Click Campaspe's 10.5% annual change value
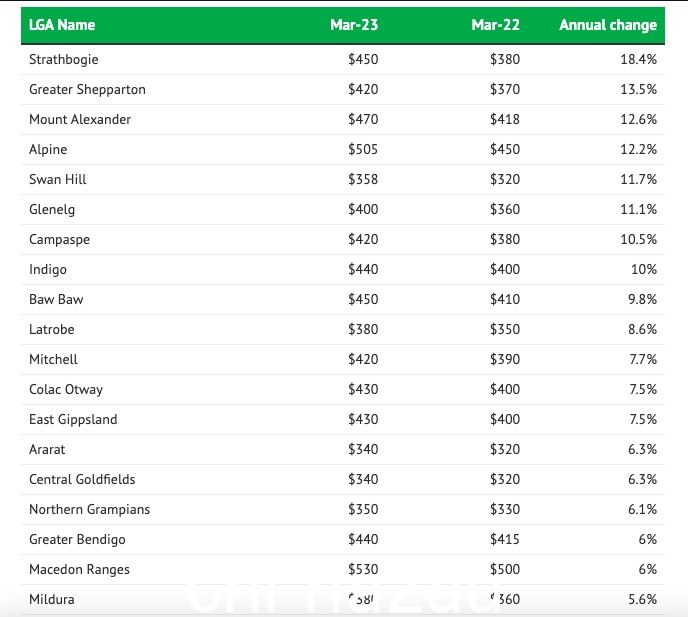The height and width of the screenshot is (617, 688). (x=638, y=240)
